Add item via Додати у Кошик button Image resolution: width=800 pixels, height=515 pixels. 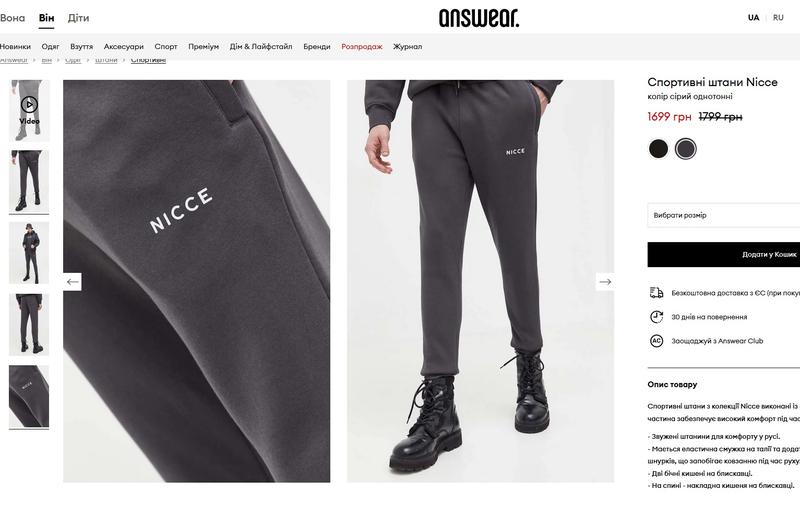point(723,254)
